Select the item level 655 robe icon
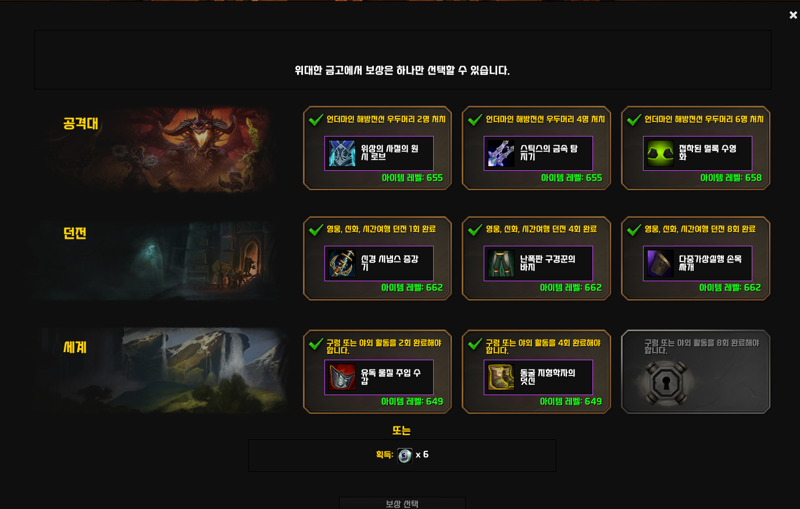 point(341,153)
